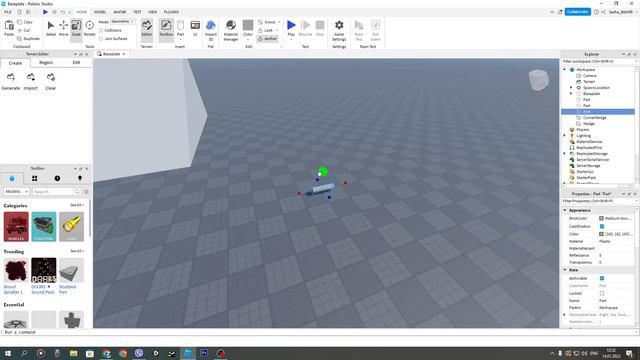The image size is (640, 360).
Task: Activate the Rotate tool
Action: tap(89, 29)
